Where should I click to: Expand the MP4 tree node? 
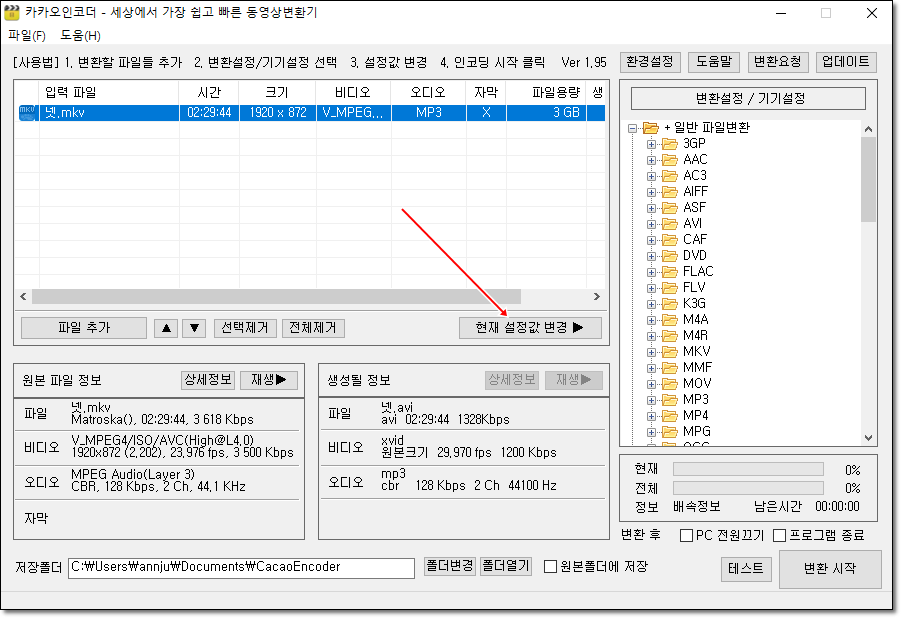tap(651, 416)
